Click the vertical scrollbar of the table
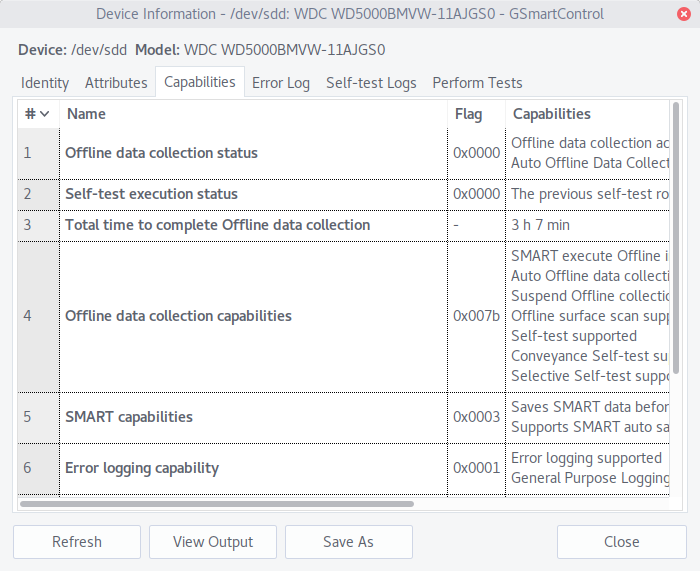 coord(676,238)
